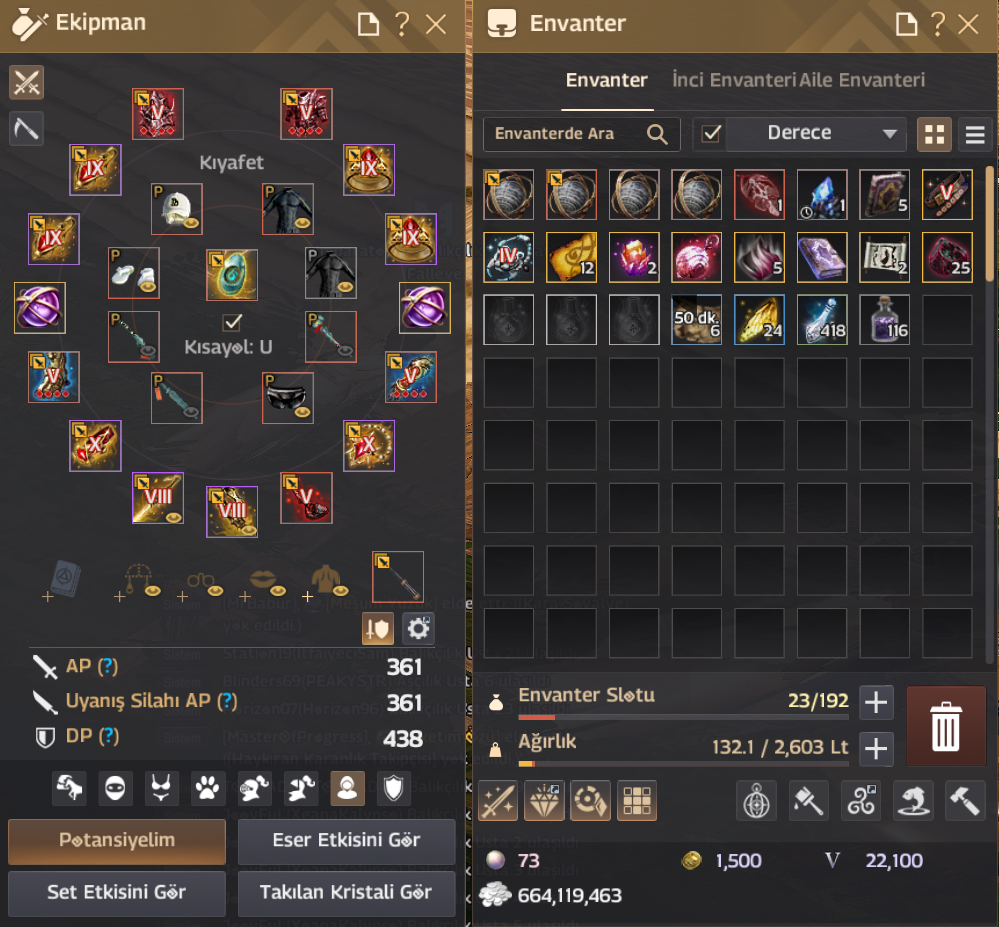Switch inventory to list view icon
Screen dimensions: 999x927
click(975, 134)
